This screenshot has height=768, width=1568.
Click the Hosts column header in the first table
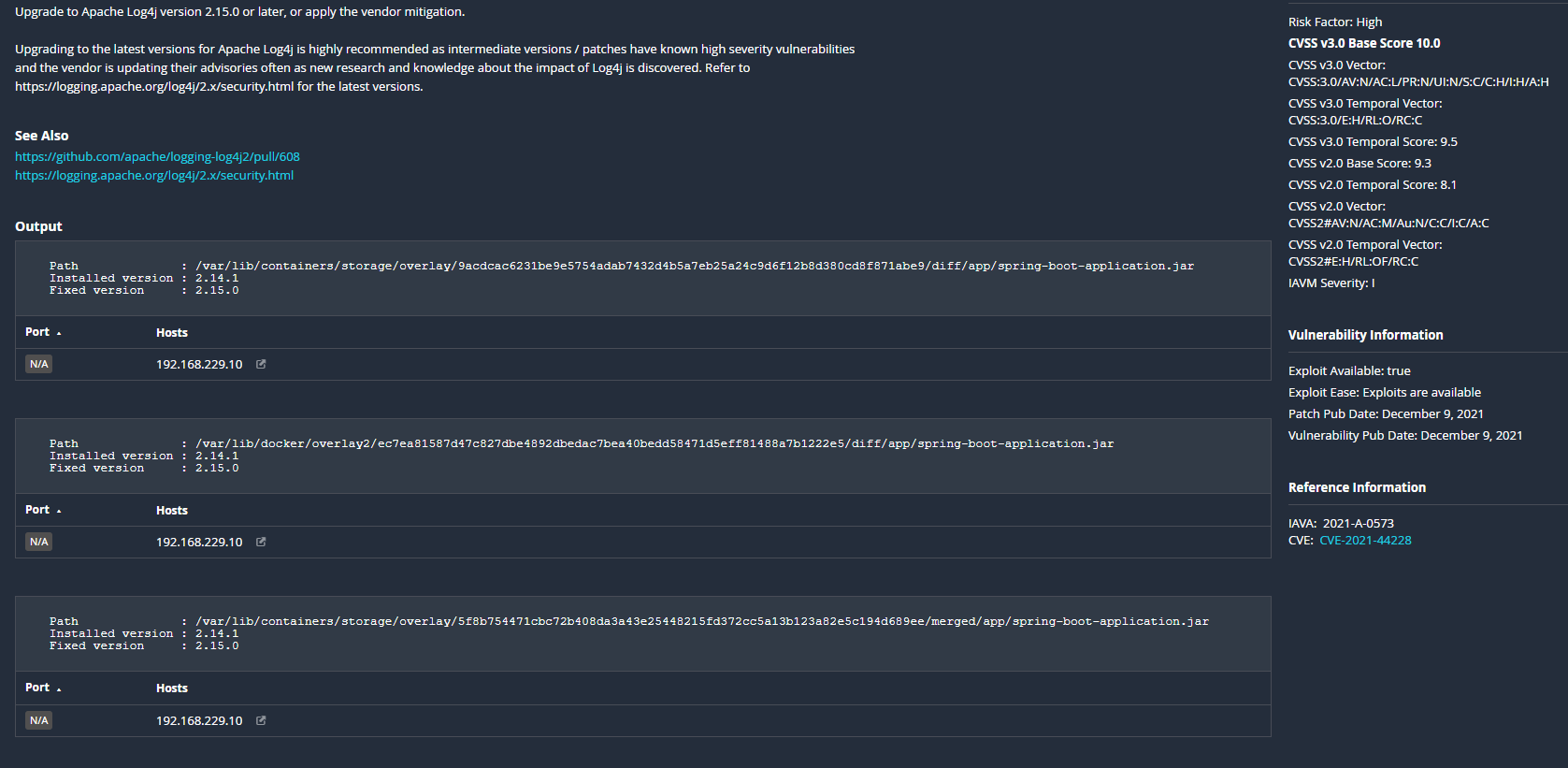[172, 332]
